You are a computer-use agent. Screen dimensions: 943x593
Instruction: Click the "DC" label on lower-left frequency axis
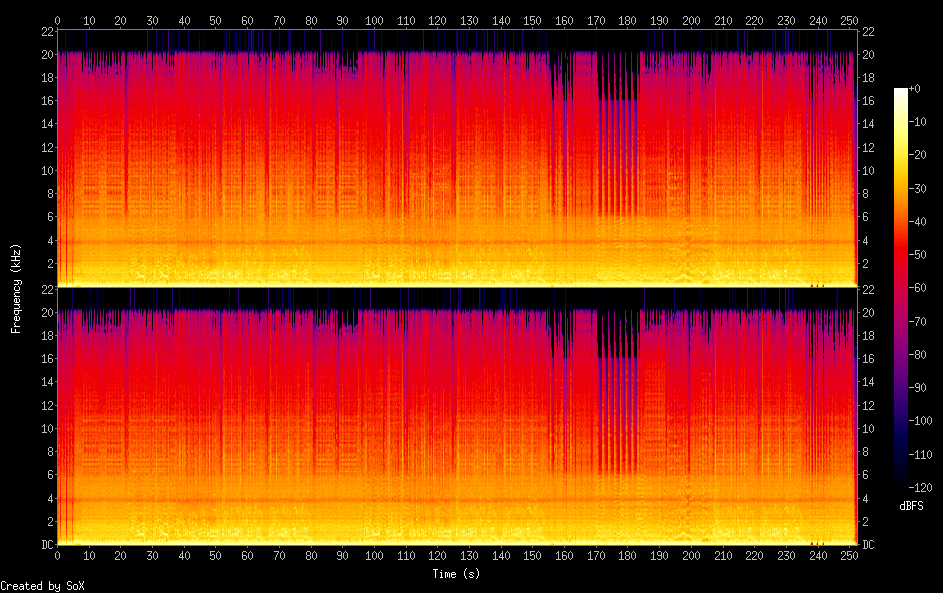45,545
